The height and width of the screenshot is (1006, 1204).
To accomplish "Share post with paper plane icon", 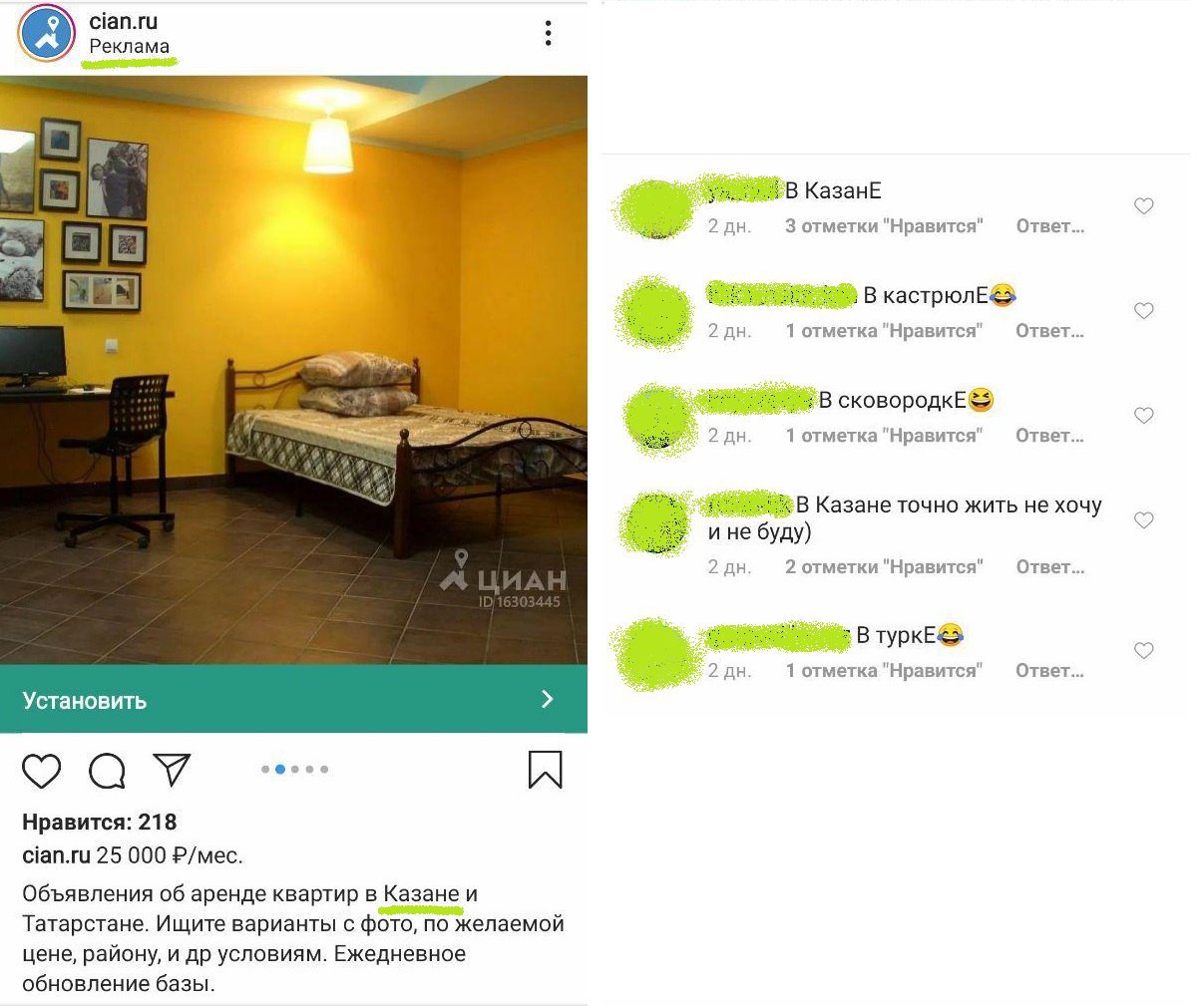I will point(172,769).
